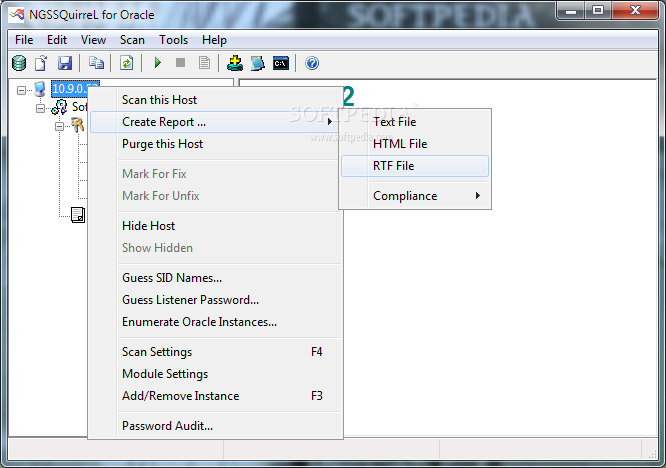Open the command prompt toolbar icon
This screenshot has height=468, width=666.
tap(281, 63)
